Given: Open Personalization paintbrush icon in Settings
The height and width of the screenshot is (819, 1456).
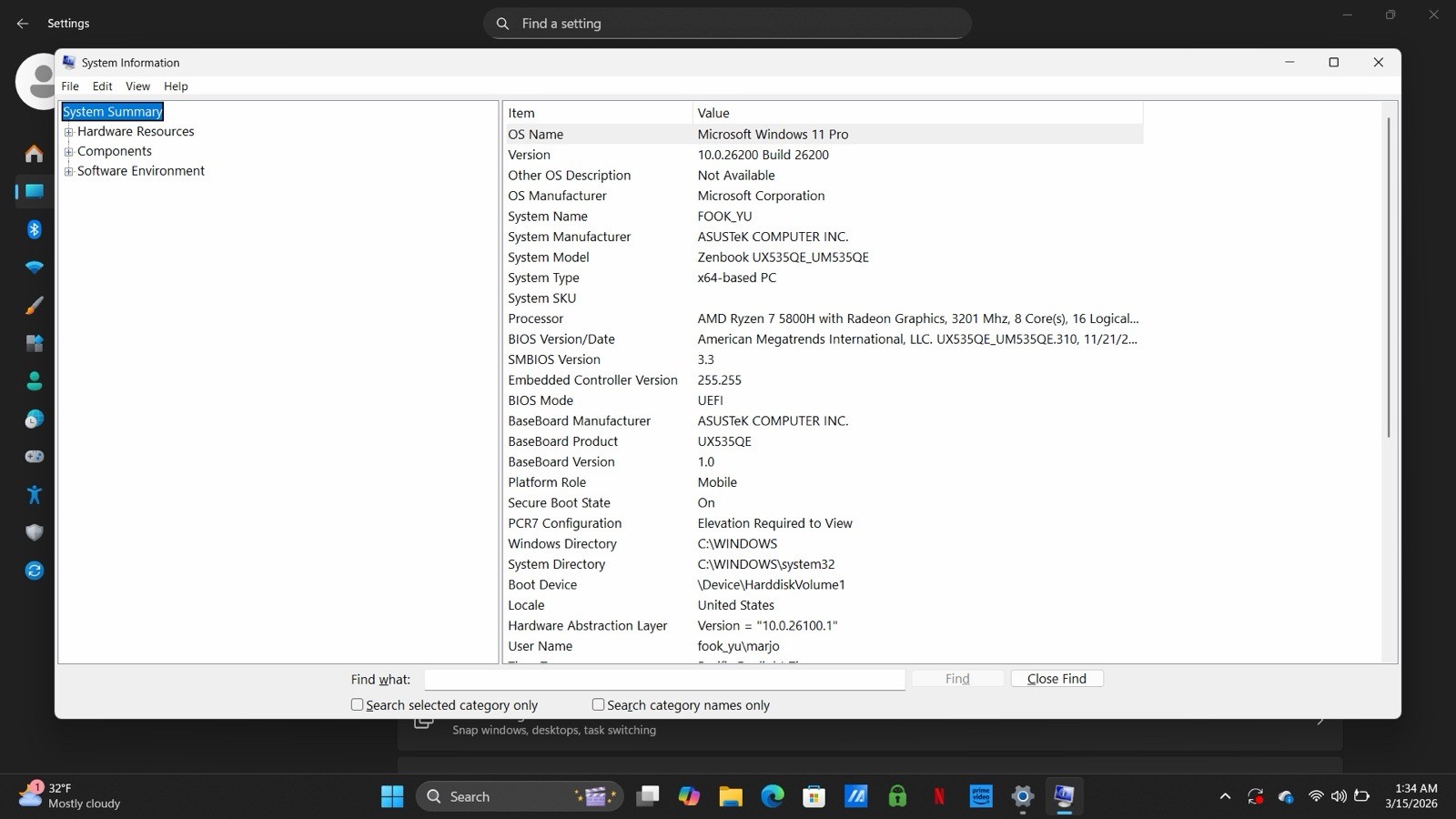Looking at the screenshot, I should (x=34, y=306).
